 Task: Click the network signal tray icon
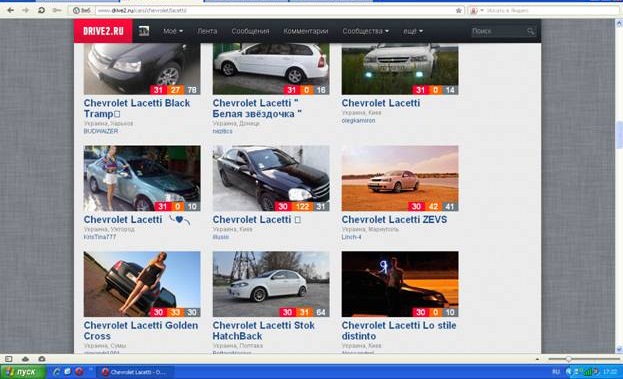(x=587, y=372)
